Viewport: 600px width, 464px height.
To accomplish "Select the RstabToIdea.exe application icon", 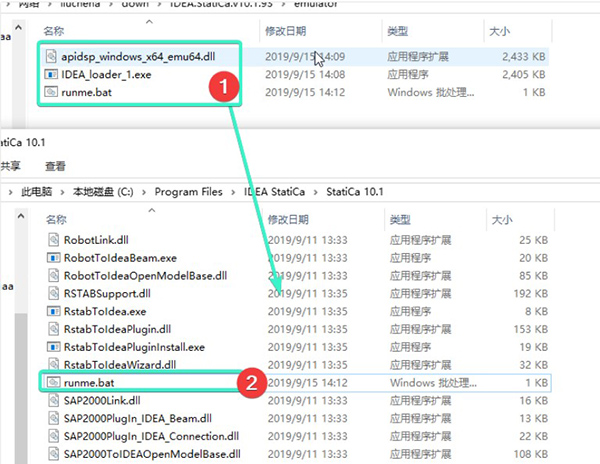I will (x=56, y=311).
